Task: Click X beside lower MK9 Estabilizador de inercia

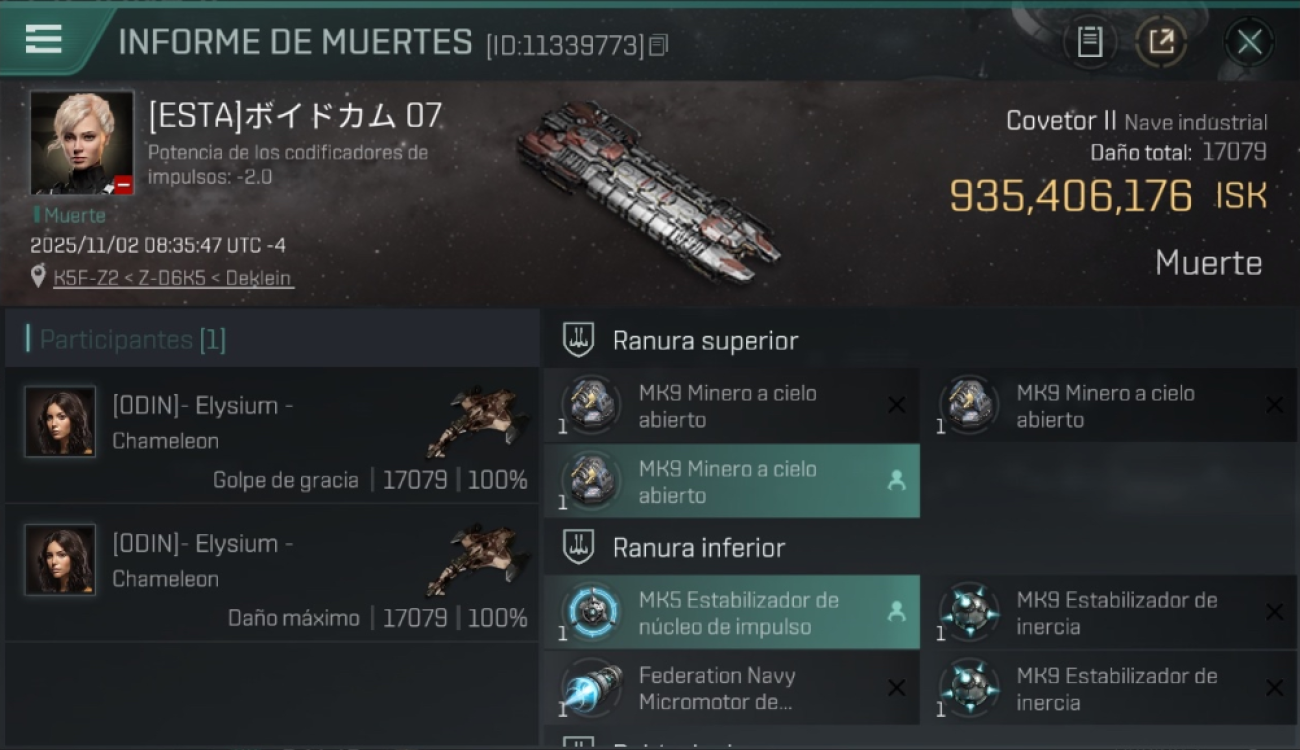Action: coord(1274,688)
